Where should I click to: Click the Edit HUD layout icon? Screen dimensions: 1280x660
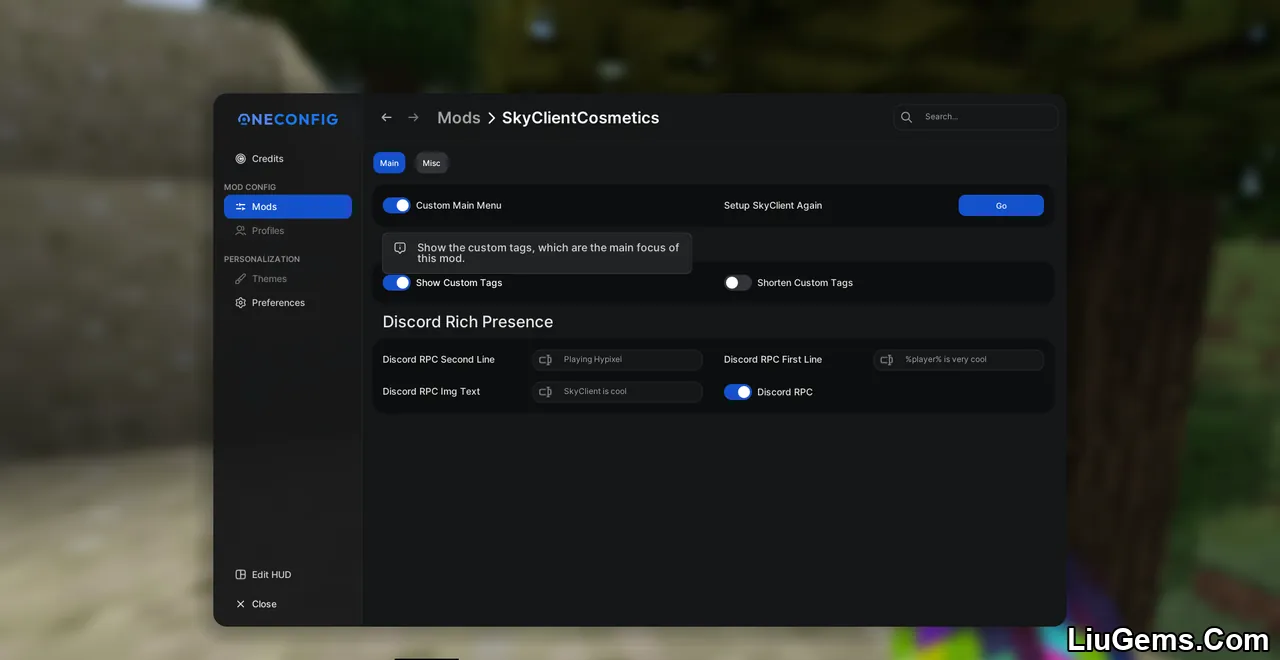coord(240,575)
